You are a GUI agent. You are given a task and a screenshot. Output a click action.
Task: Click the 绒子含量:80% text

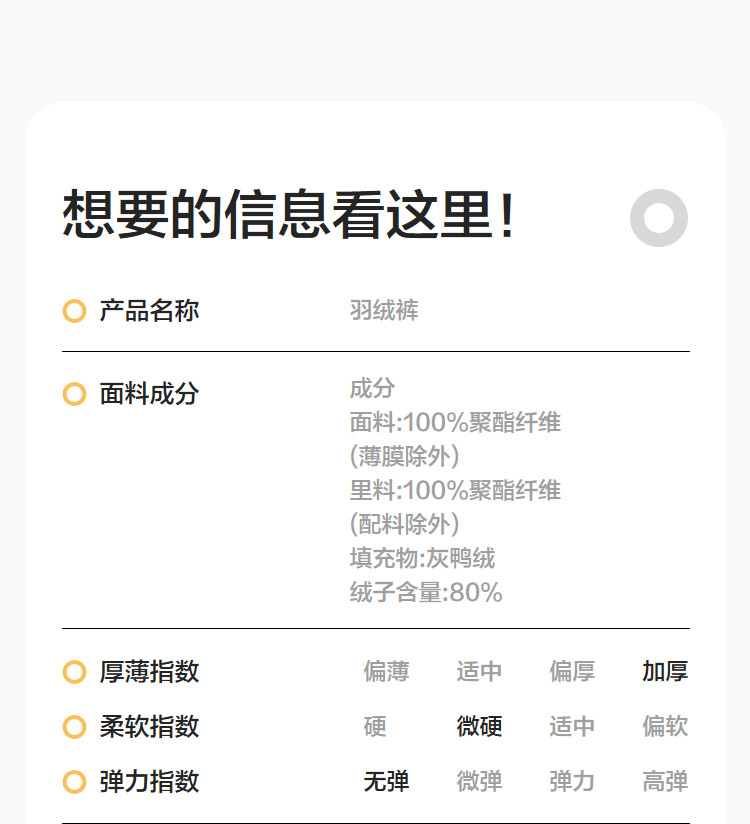coord(426,593)
